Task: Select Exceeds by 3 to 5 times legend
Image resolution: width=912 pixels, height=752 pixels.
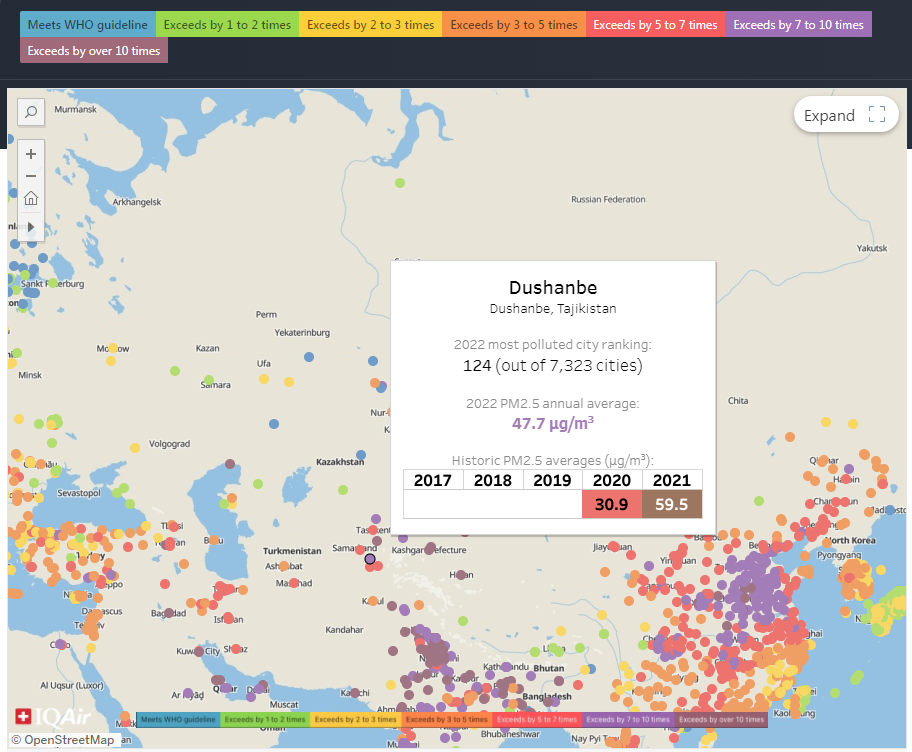Action: click(514, 24)
